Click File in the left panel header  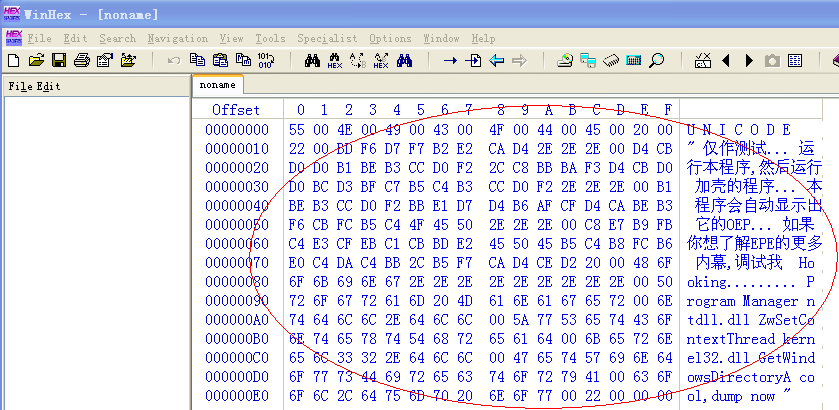20,86
